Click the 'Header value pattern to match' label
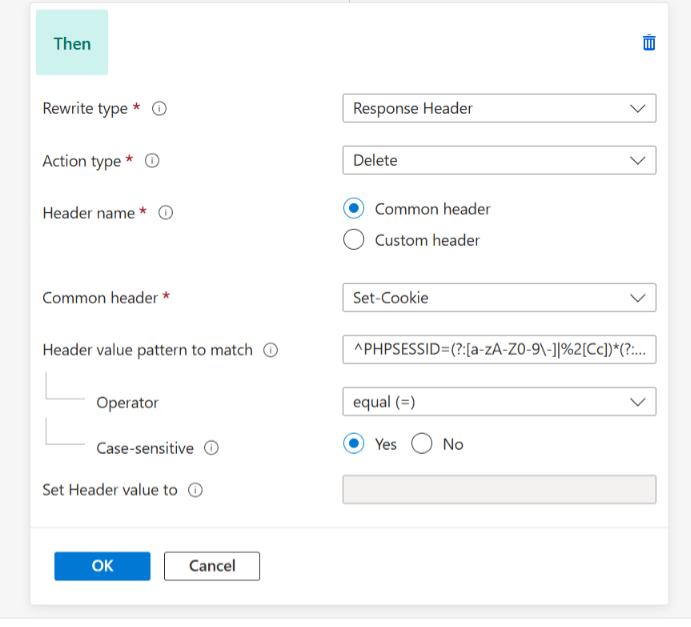Image resolution: width=691 pixels, height=627 pixels. (148, 350)
